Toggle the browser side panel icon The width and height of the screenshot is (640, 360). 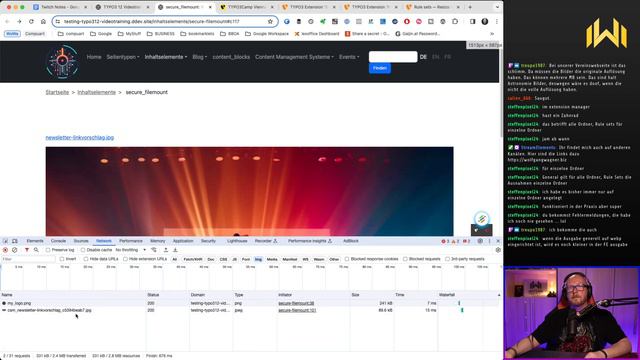[x=472, y=21]
